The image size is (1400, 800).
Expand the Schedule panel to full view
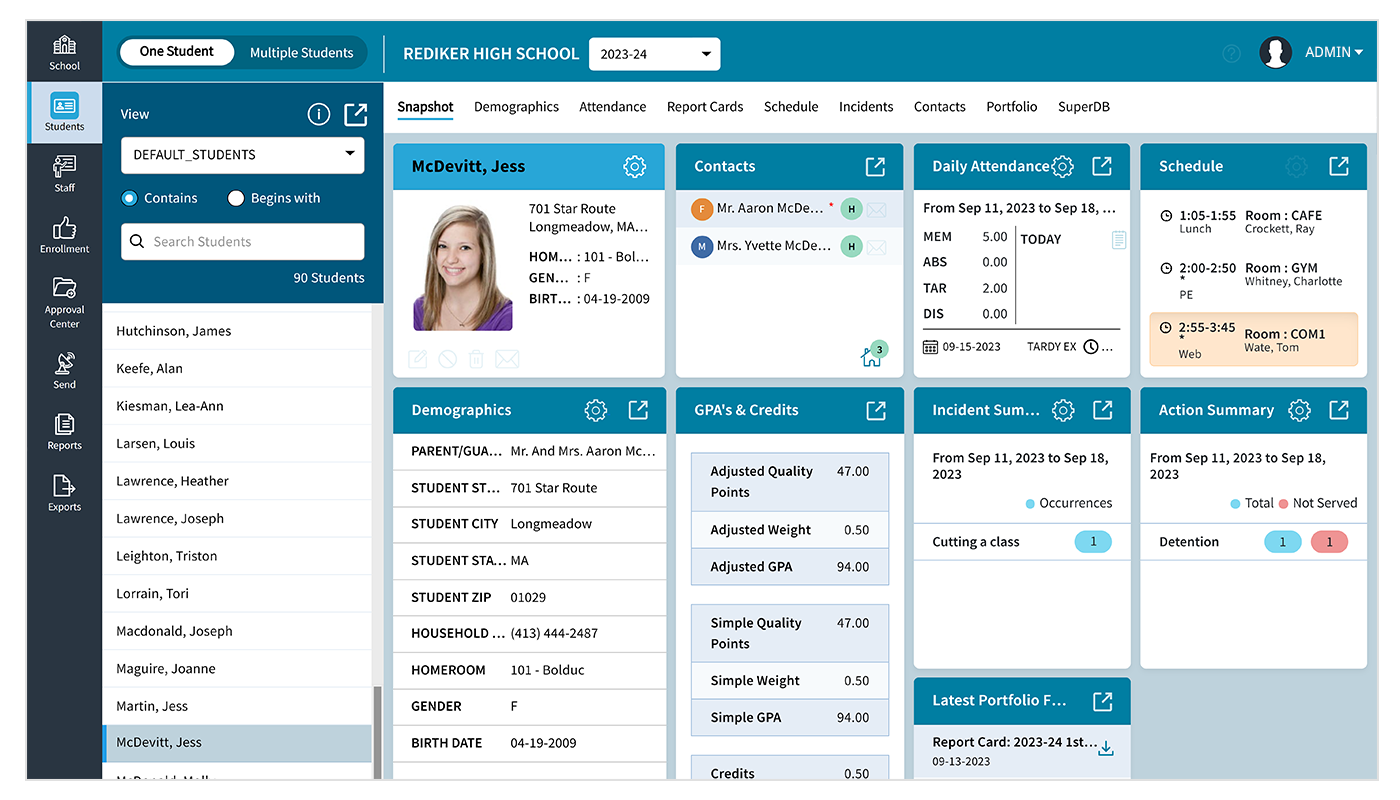[x=1339, y=166]
